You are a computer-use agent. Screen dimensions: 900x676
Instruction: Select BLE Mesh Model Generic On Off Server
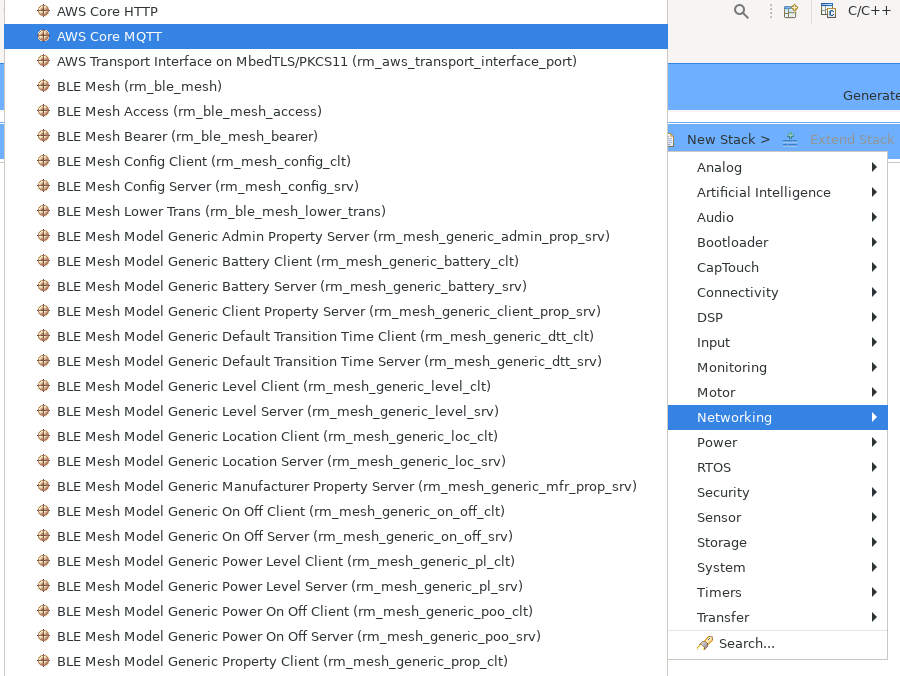(336, 536)
